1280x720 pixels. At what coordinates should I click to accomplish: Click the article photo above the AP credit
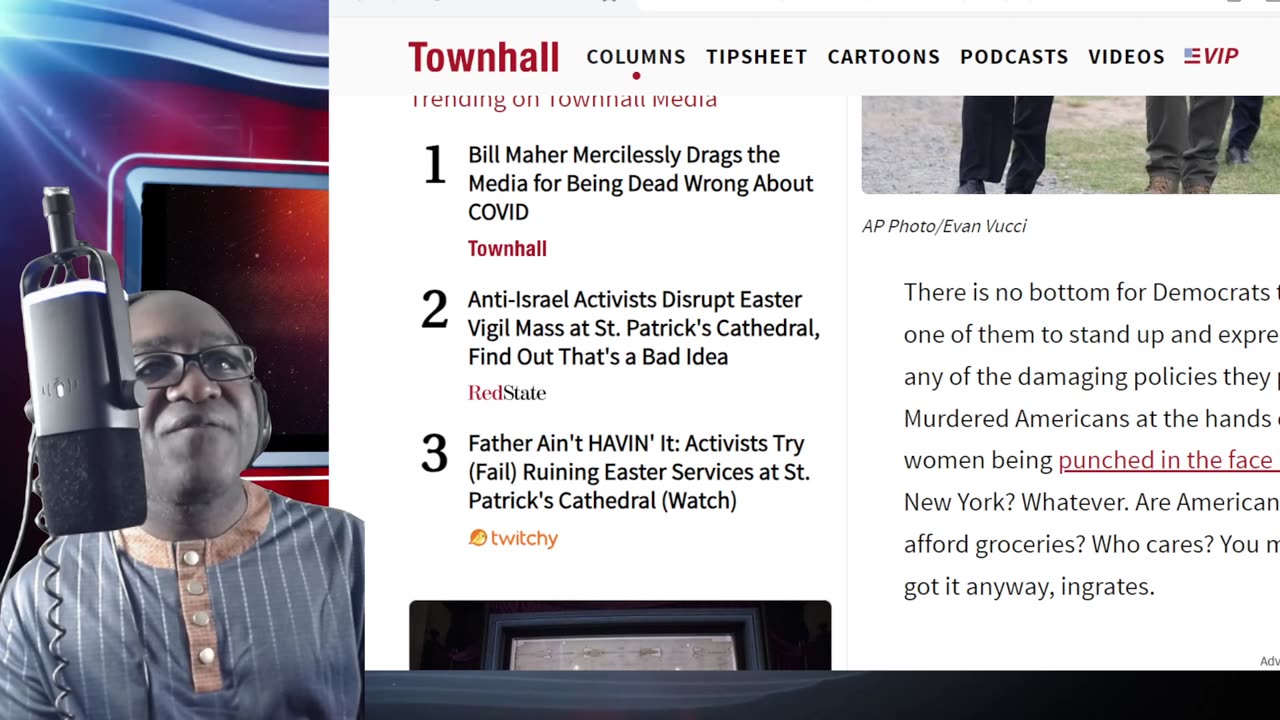(x=1071, y=145)
